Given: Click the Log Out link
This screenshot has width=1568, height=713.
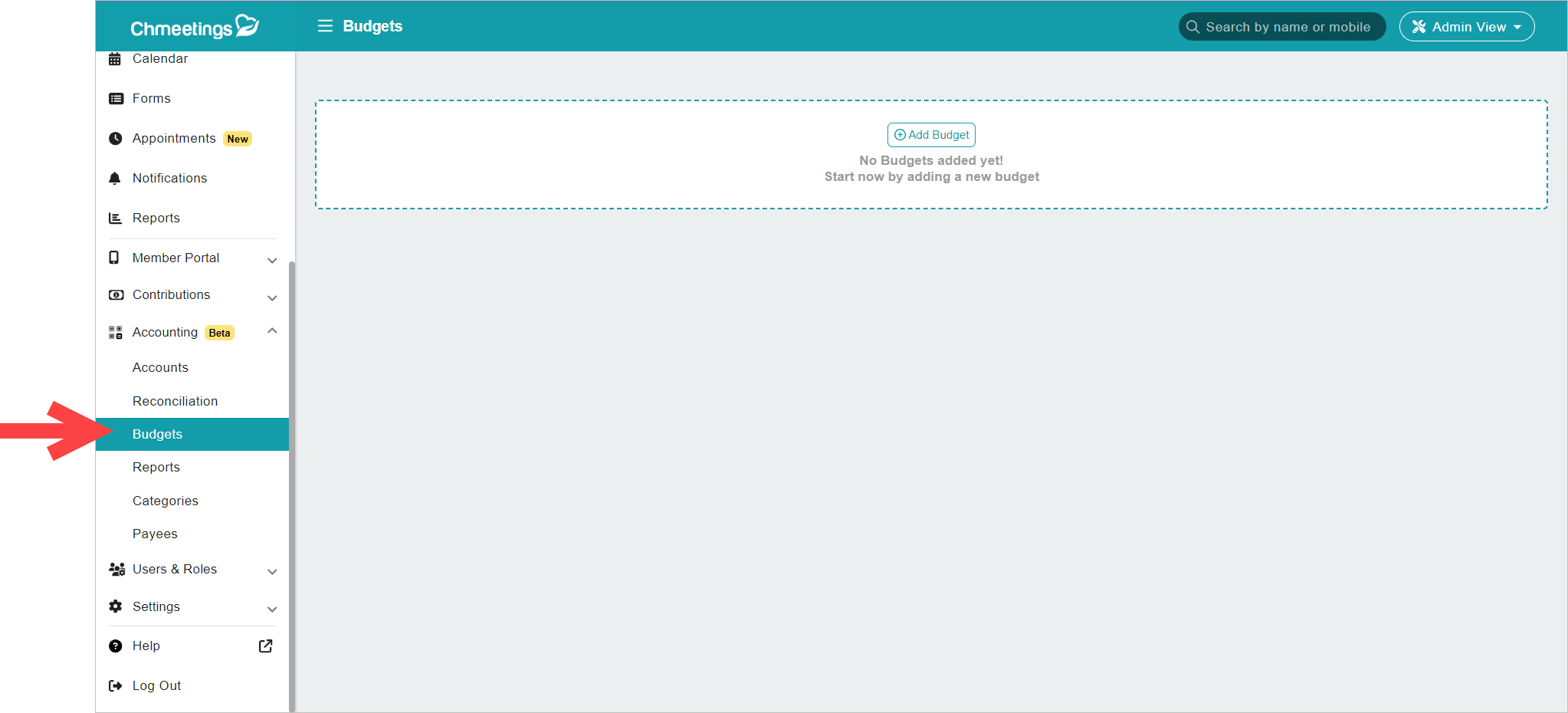Looking at the screenshot, I should (x=156, y=685).
